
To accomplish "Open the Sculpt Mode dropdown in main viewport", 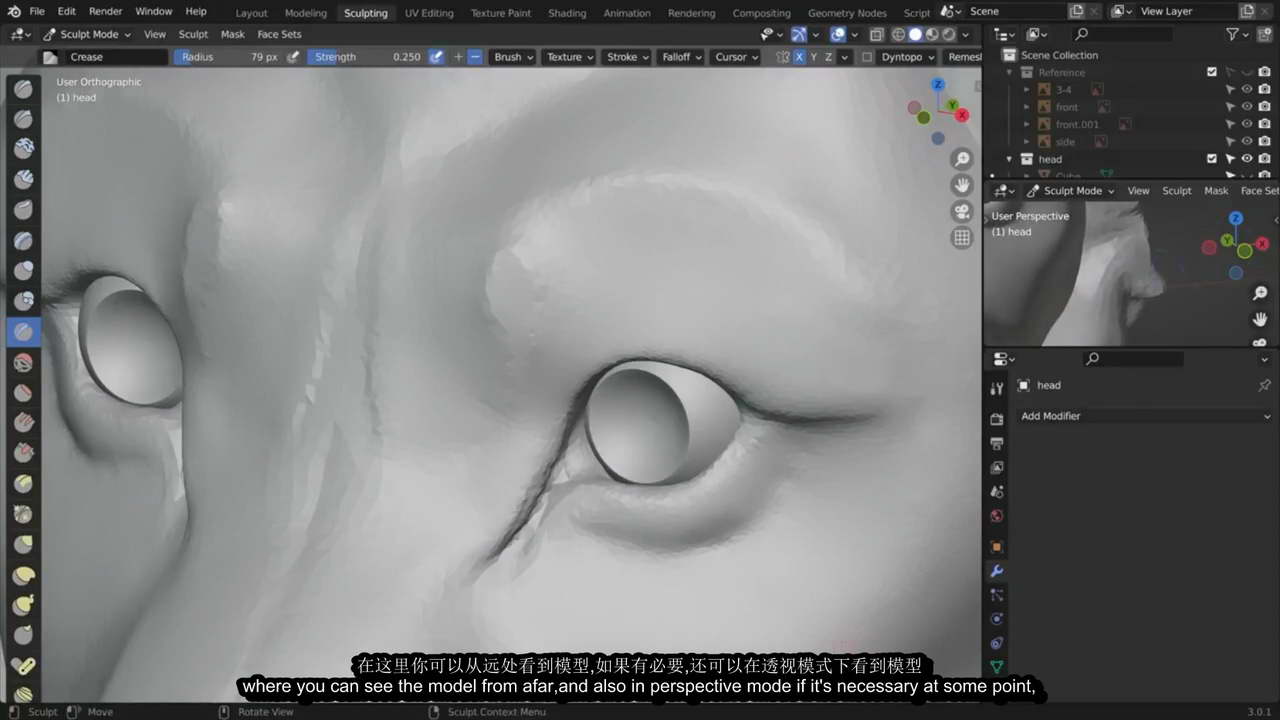I will point(87,34).
